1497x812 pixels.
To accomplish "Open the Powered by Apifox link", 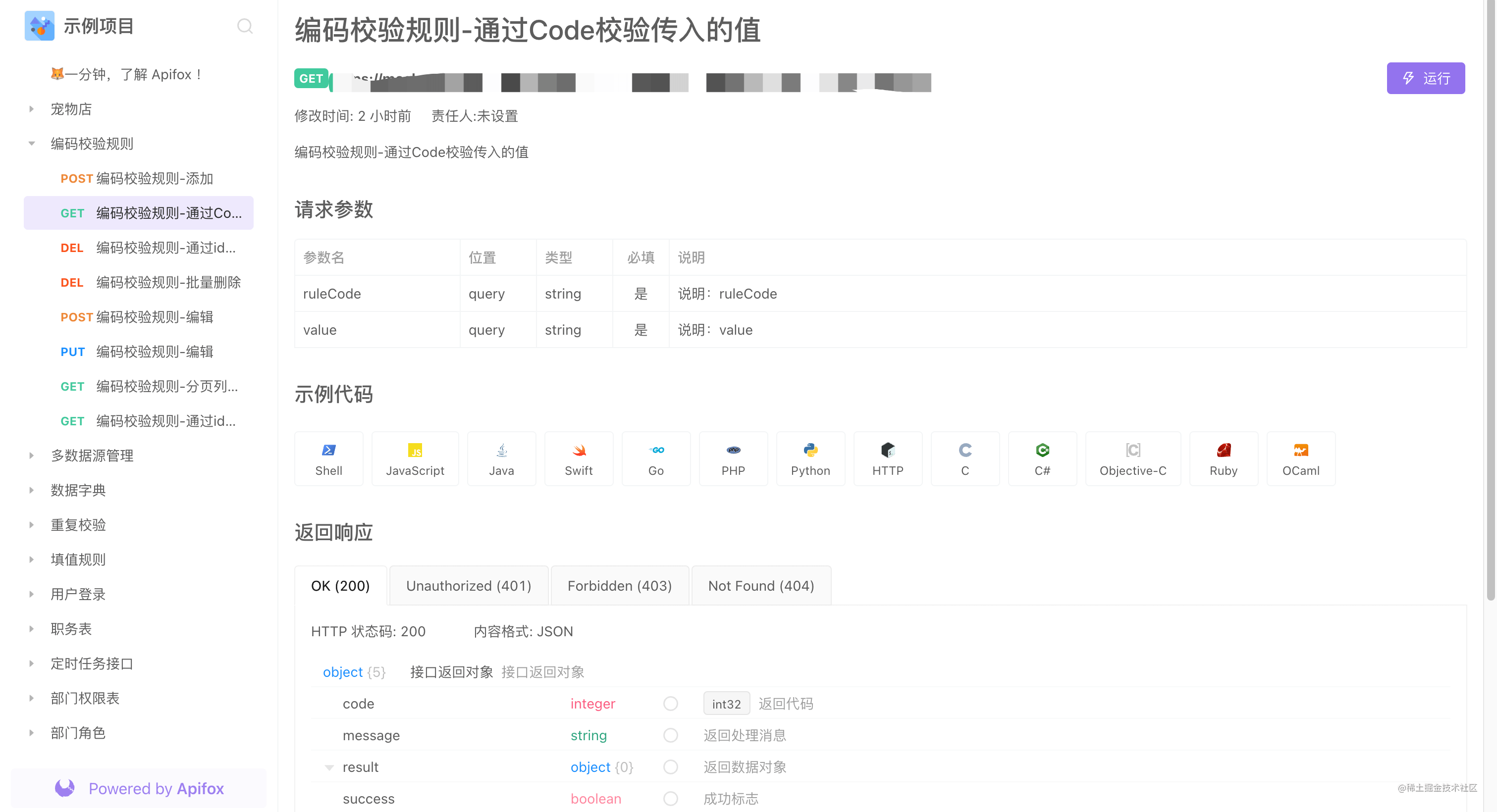I will 140,788.
